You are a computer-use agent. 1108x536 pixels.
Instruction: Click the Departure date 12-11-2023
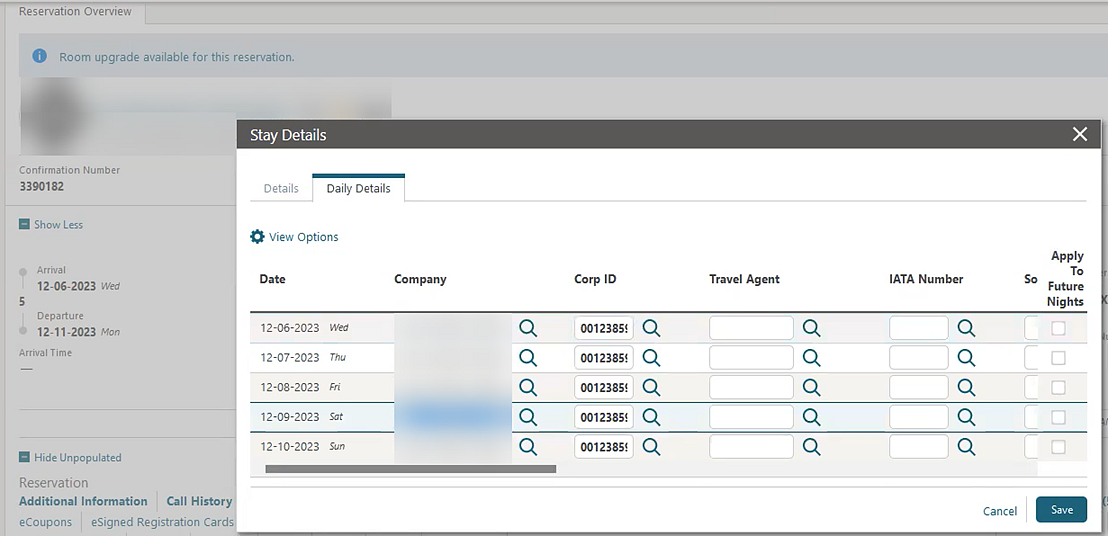click(x=66, y=331)
